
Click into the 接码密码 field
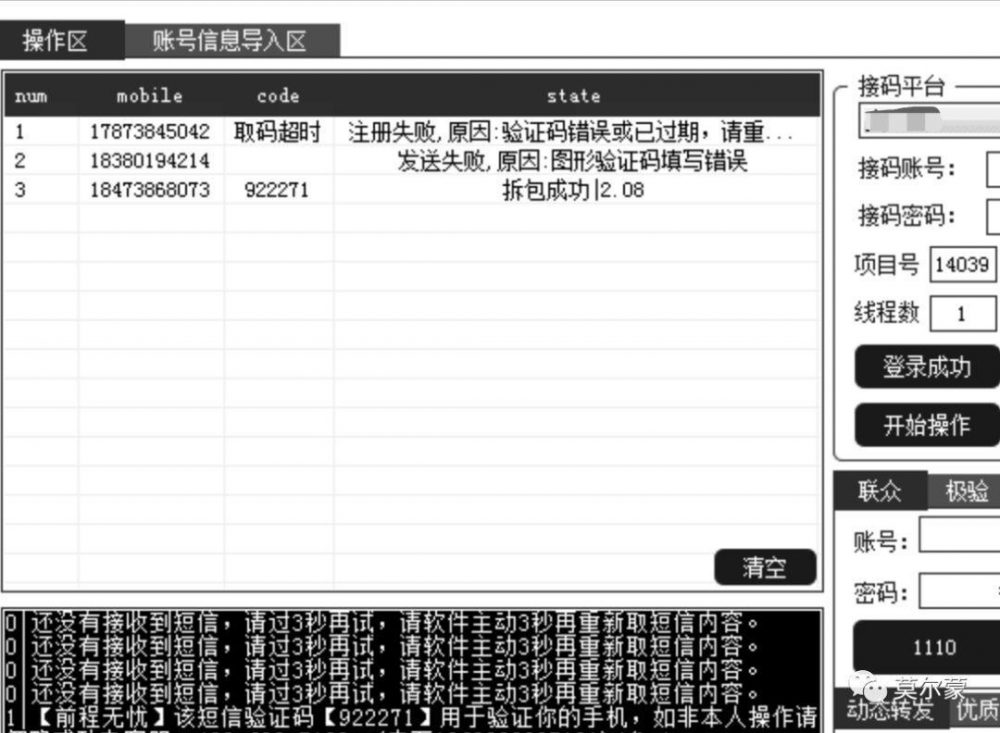[x=992, y=216]
